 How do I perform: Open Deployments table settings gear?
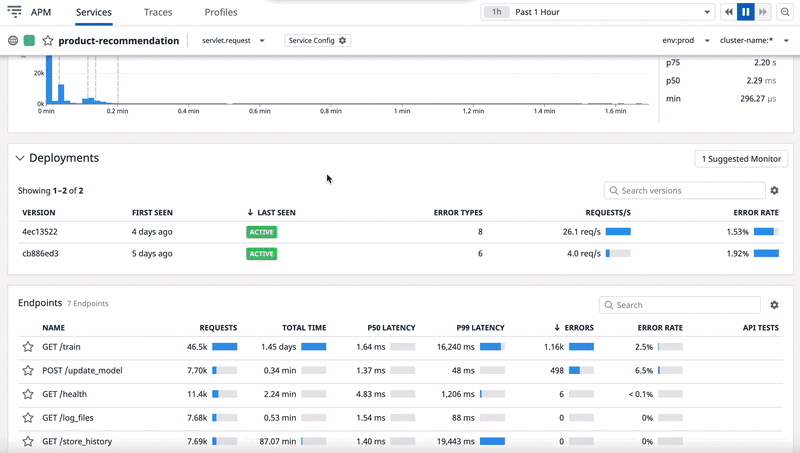click(x=774, y=191)
